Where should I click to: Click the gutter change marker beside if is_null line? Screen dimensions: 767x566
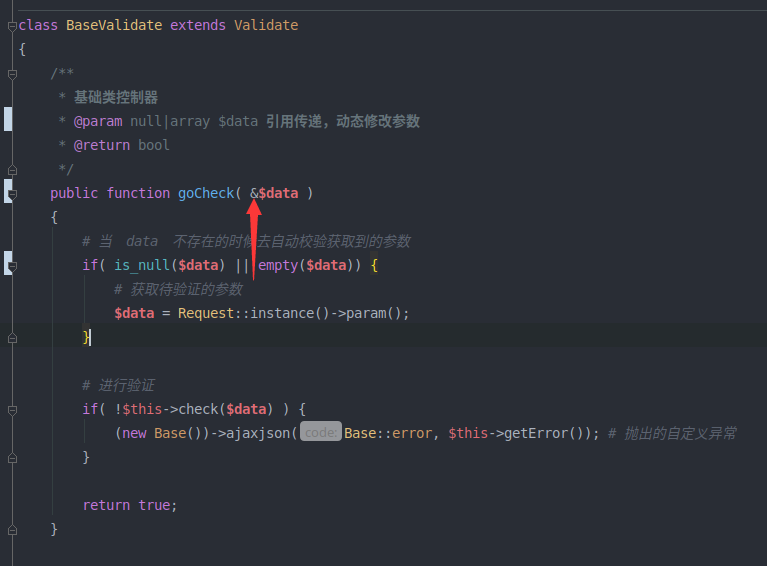7,263
